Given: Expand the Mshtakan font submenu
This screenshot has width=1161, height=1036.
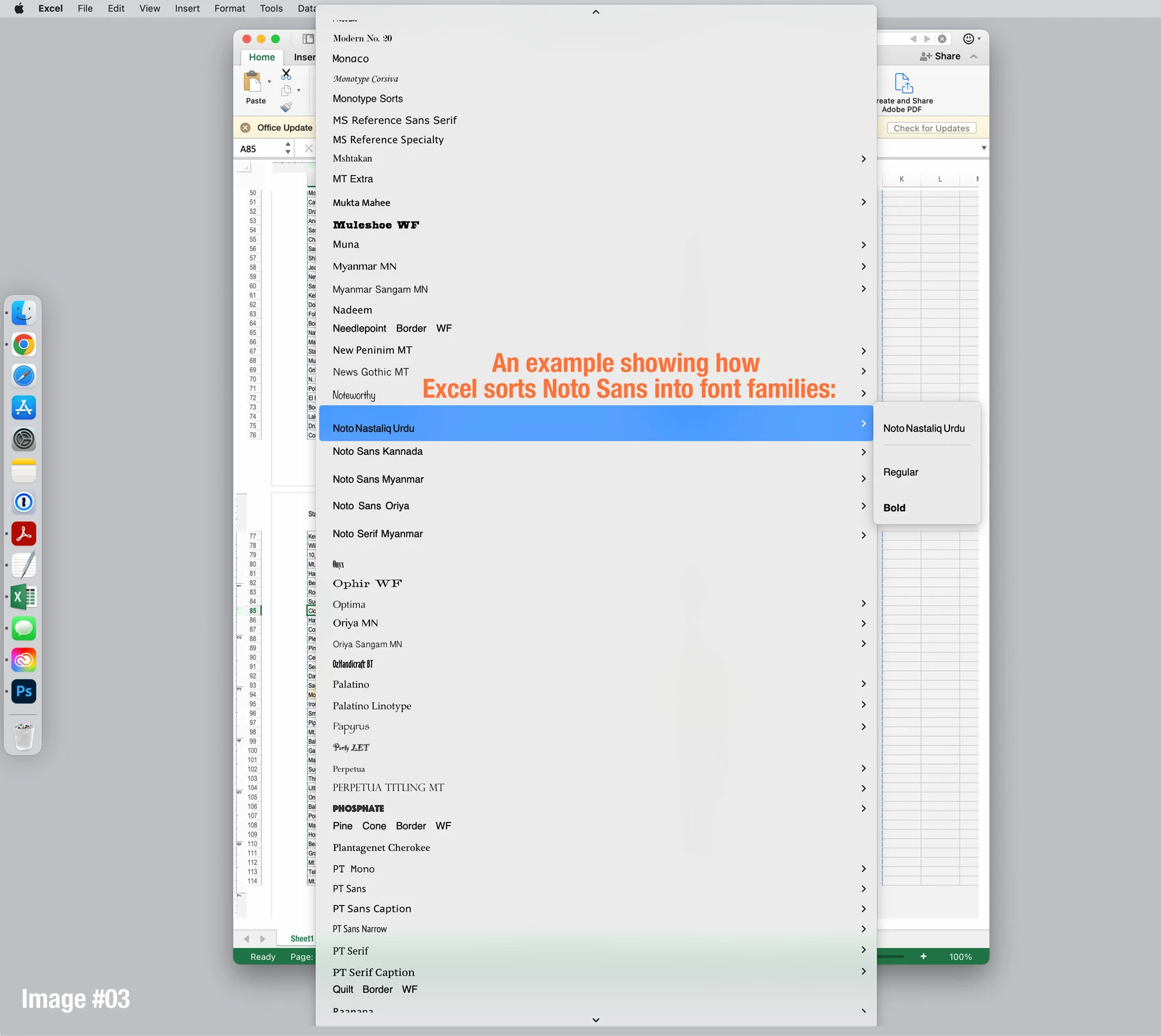Looking at the screenshot, I should click(864, 159).
